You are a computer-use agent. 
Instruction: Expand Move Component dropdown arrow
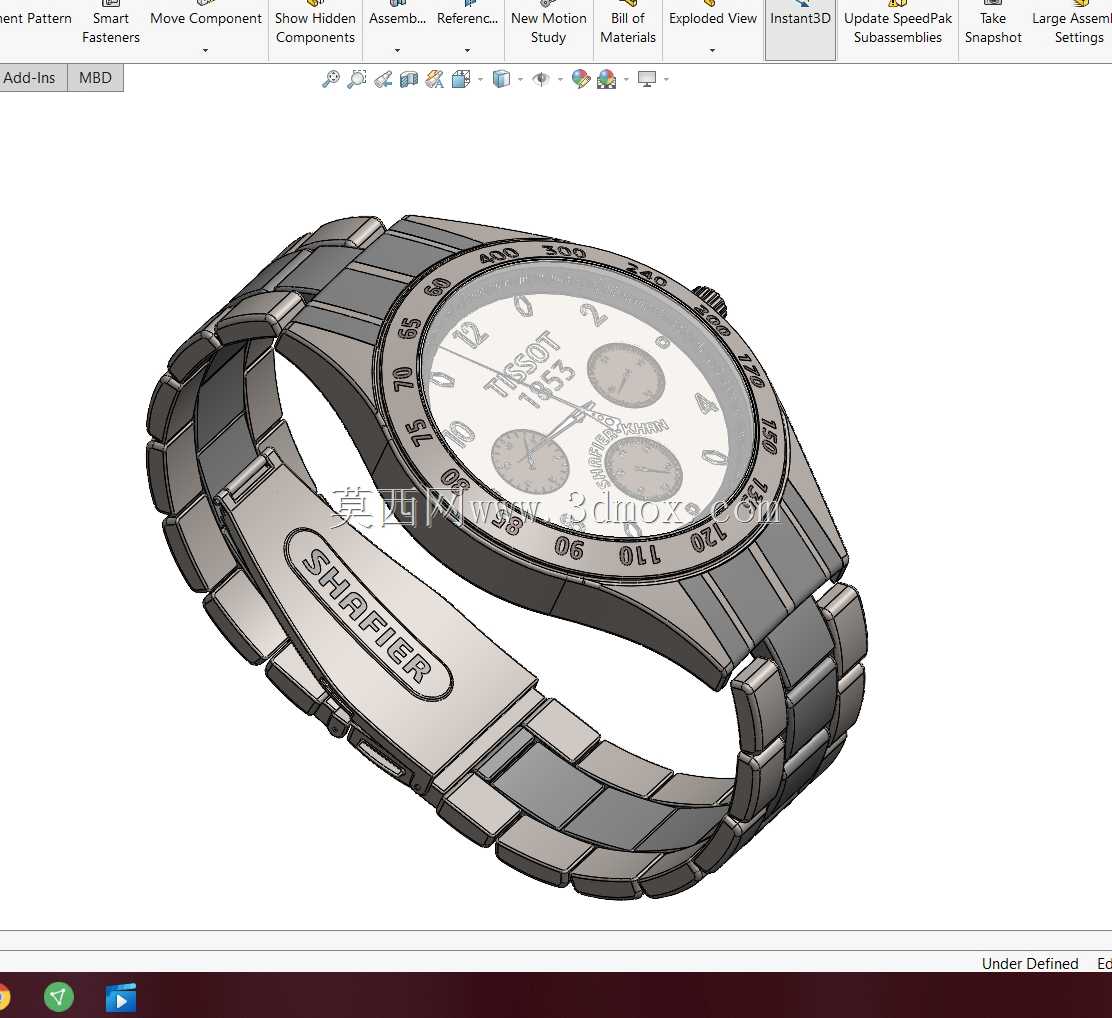[206, 50]
